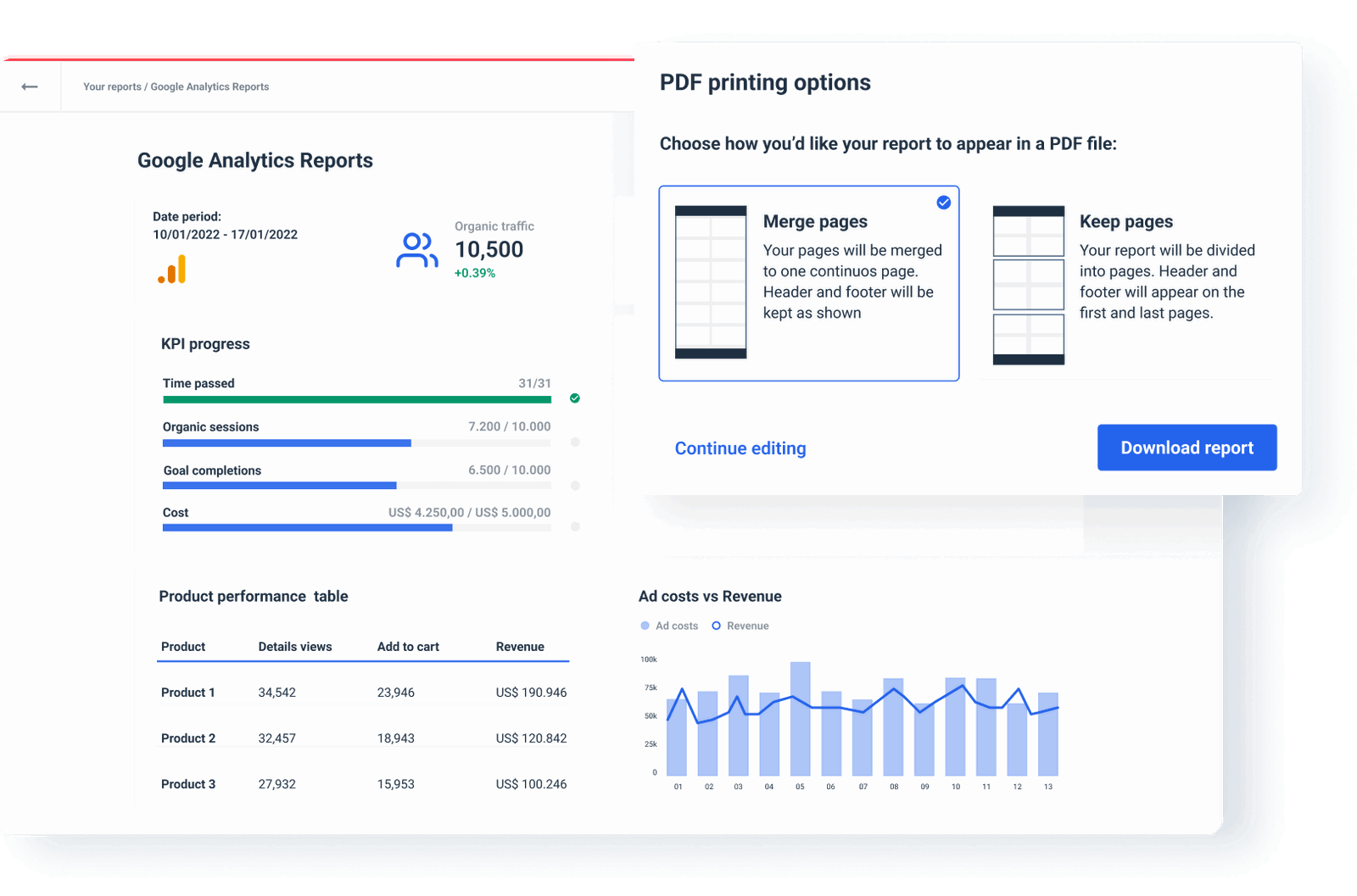Click the Google Analytics bar chart logo

coord(172,268)
